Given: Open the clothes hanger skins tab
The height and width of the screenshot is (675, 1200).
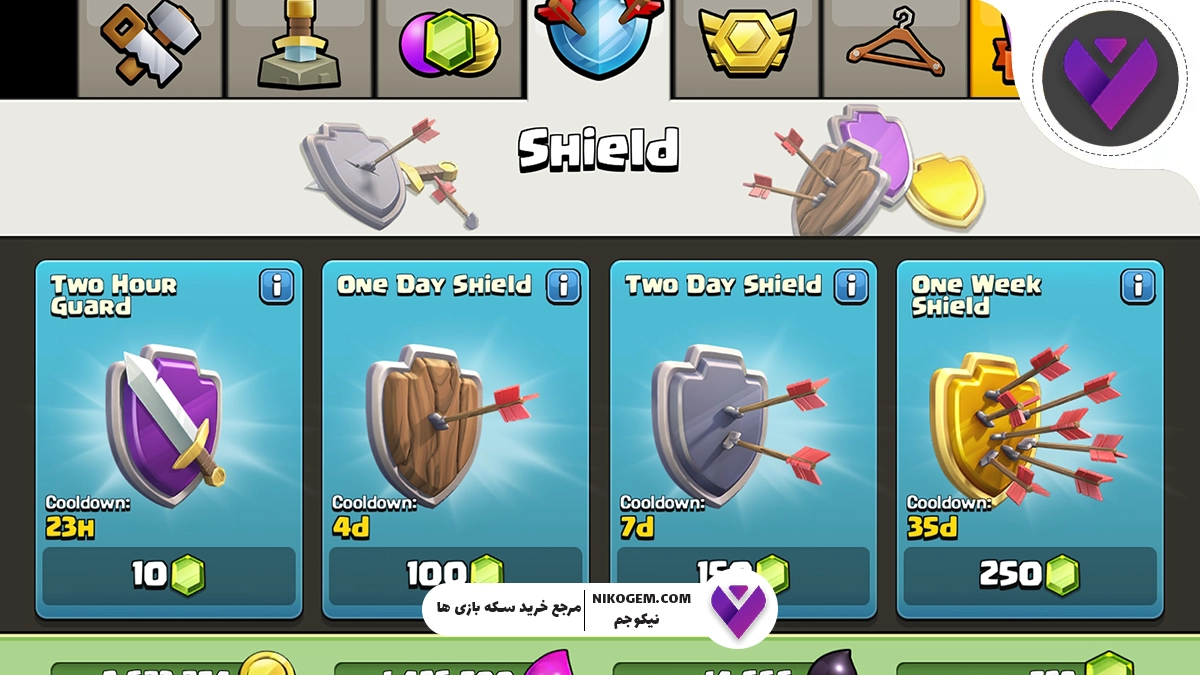Looking at the screenshot, I should pyautogui.click(x=895, y=47).
